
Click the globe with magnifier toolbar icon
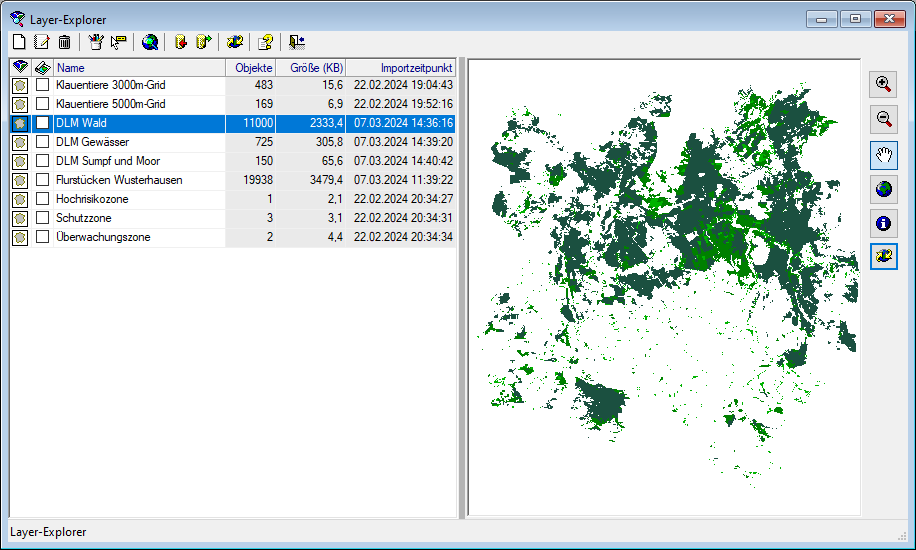(150, 42)
